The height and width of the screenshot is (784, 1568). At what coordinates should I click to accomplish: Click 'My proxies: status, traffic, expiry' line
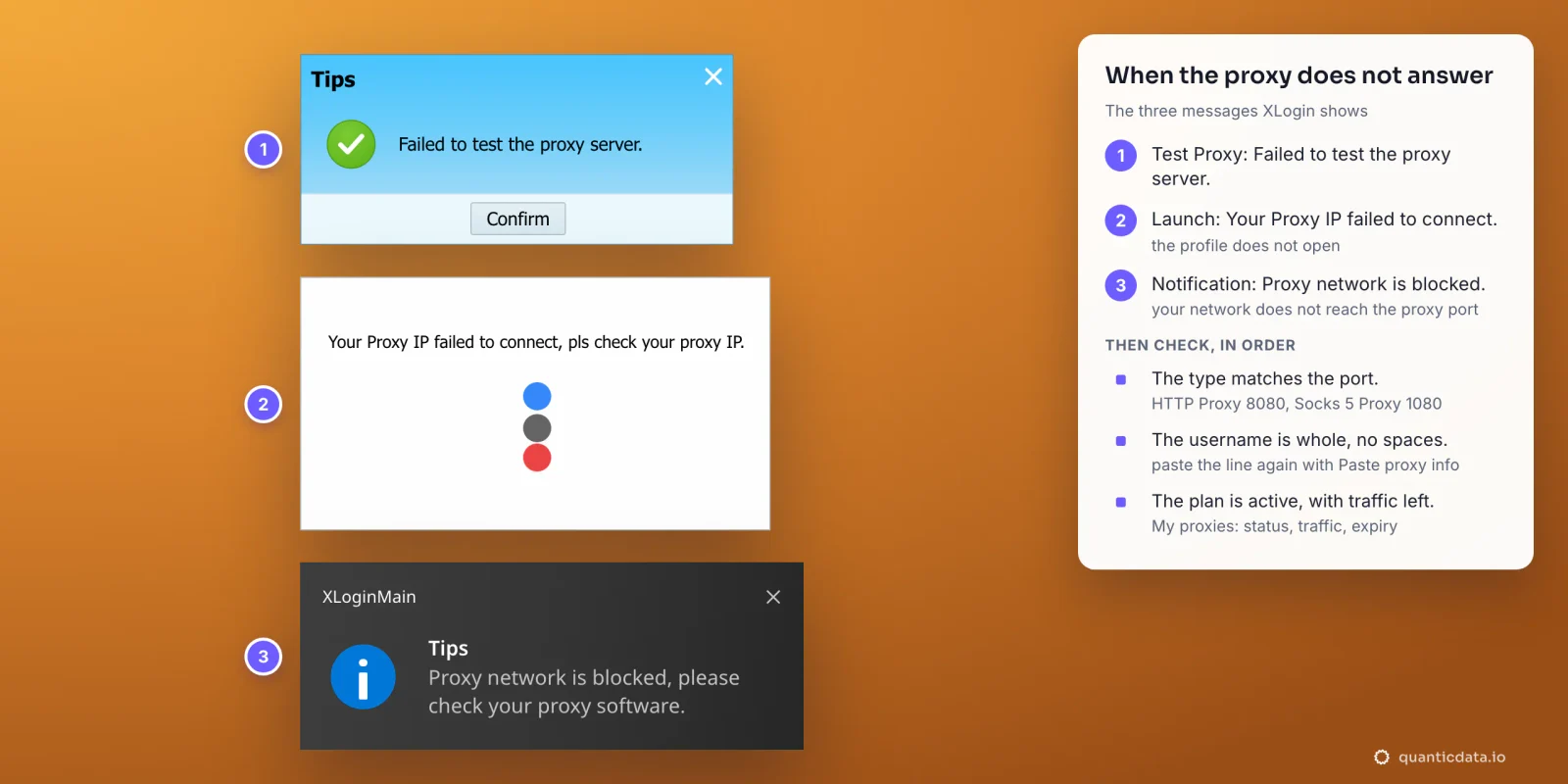[1274, 526]
